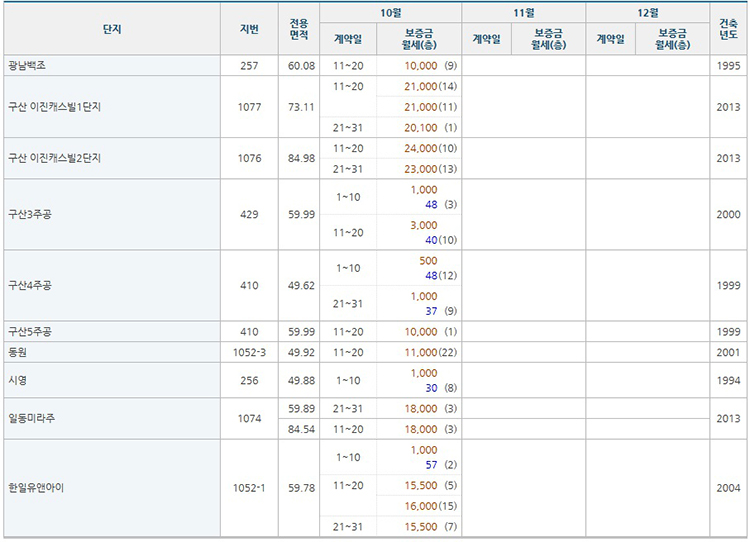The width and height of the screenshot is (750, 542).
Task: Click deposit 24,000 on floor 10
Action: click(x=421, y=148)
